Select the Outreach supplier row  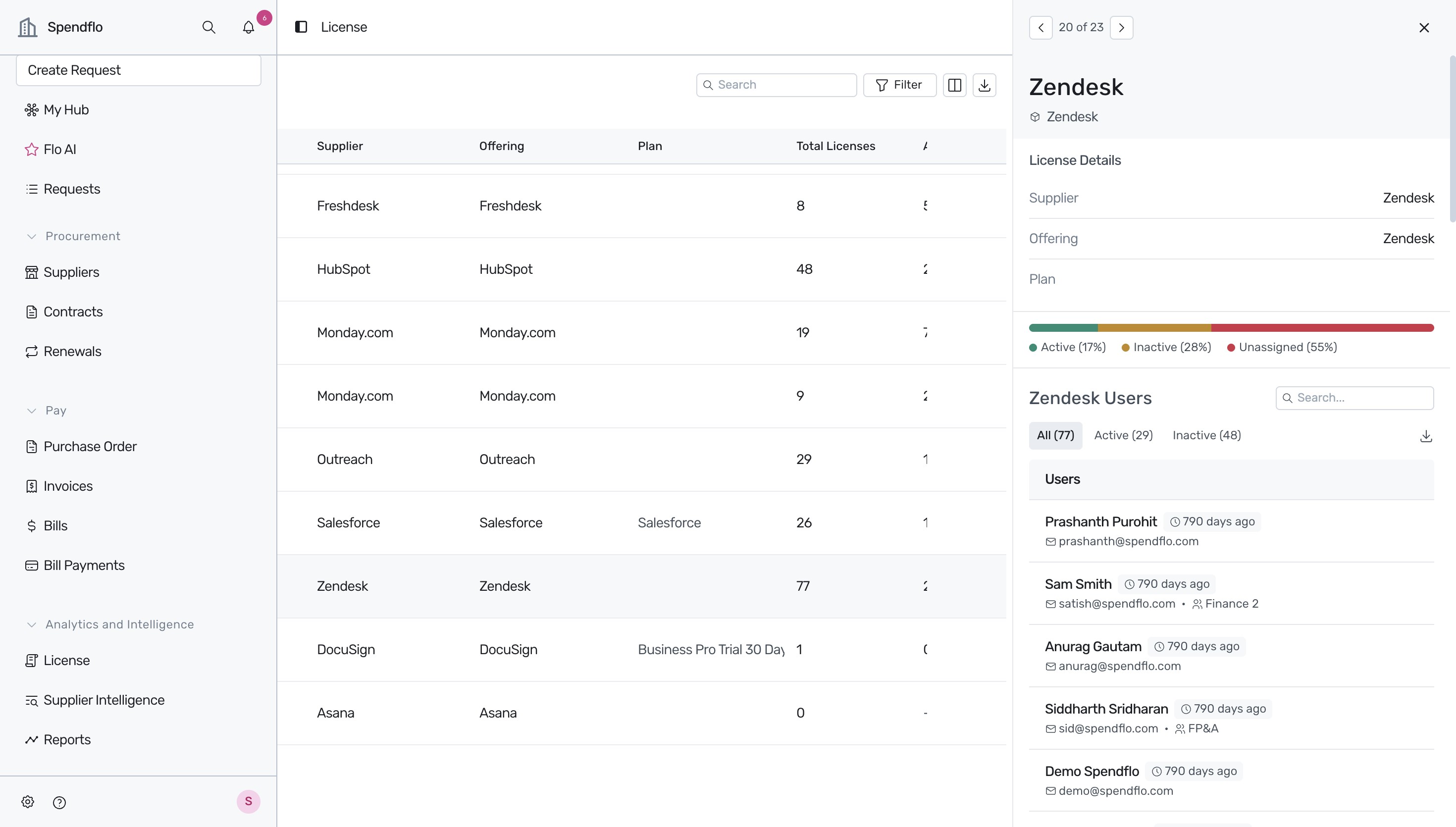click(641, 460)
